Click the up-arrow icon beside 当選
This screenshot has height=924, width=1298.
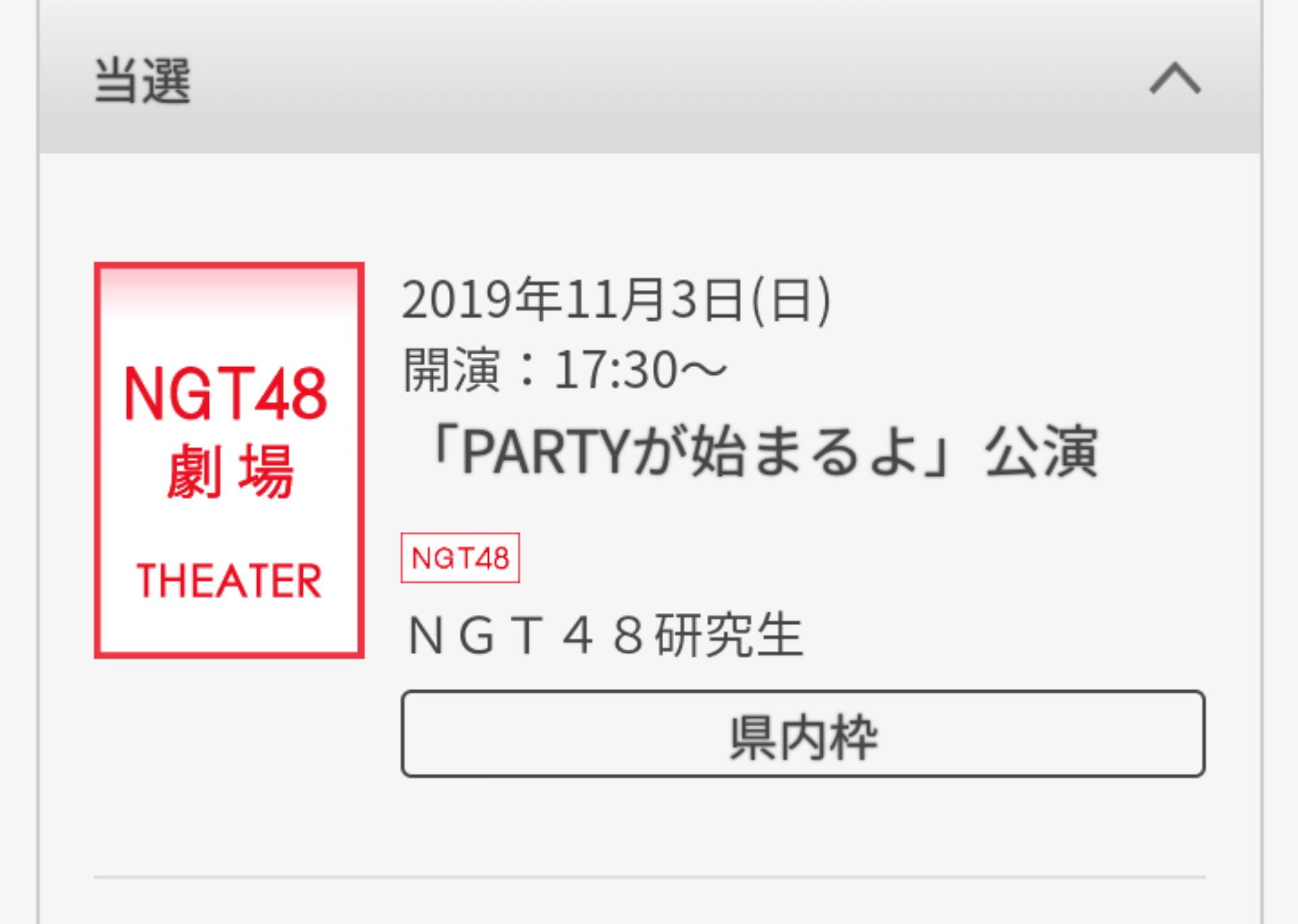click(x=1175, y=79)
